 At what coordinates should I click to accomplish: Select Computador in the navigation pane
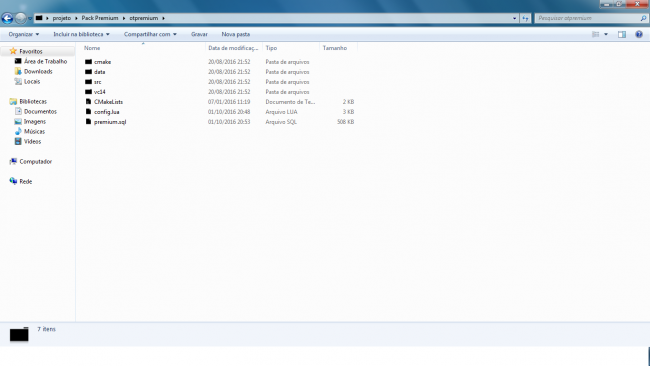pos(36,162)
